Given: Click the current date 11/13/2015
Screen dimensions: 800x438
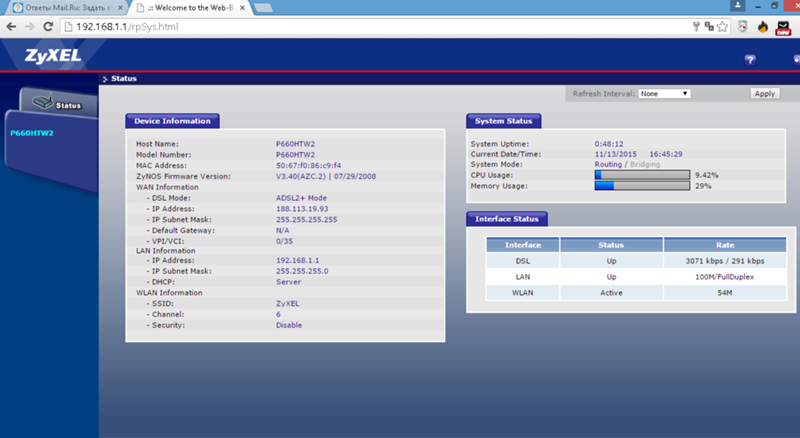Looking at the screenshot, I should [615, 154].
